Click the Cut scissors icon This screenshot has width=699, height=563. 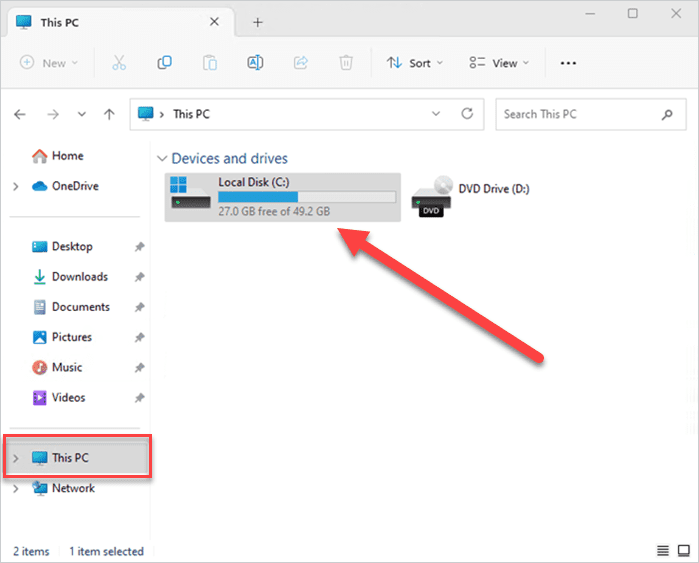119,63
